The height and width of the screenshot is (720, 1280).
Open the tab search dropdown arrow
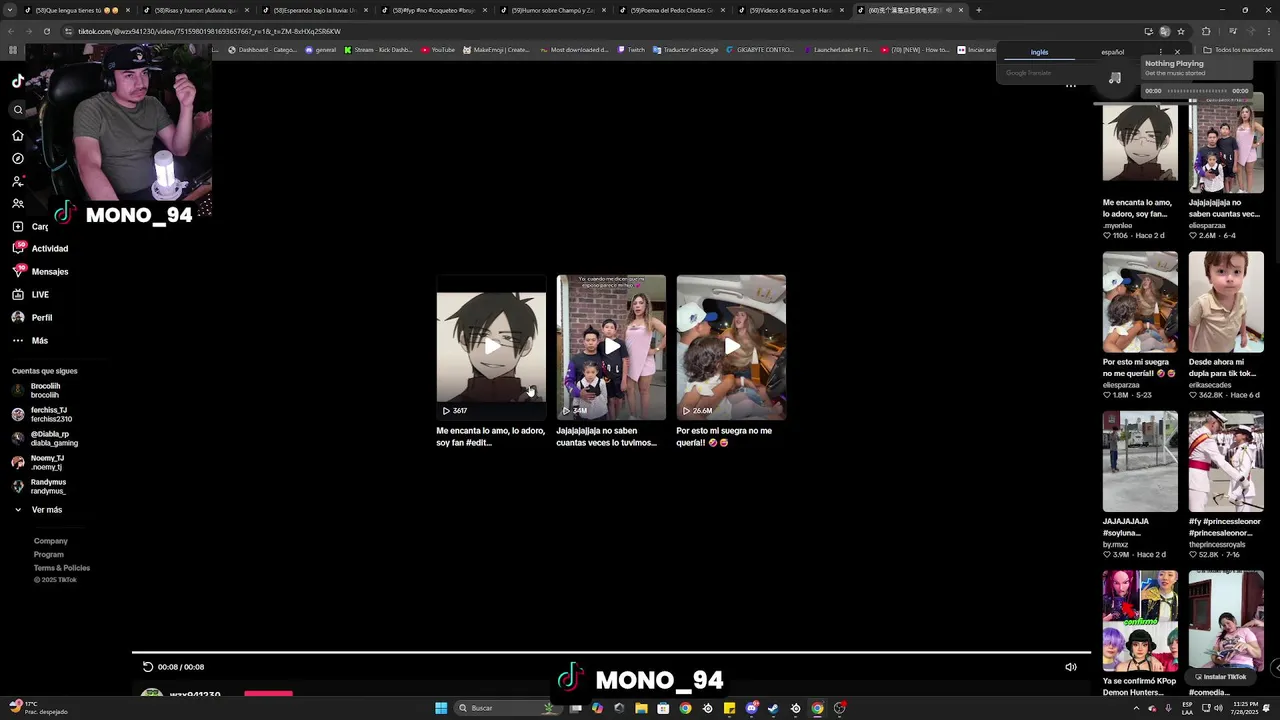[x=12, y=10]
